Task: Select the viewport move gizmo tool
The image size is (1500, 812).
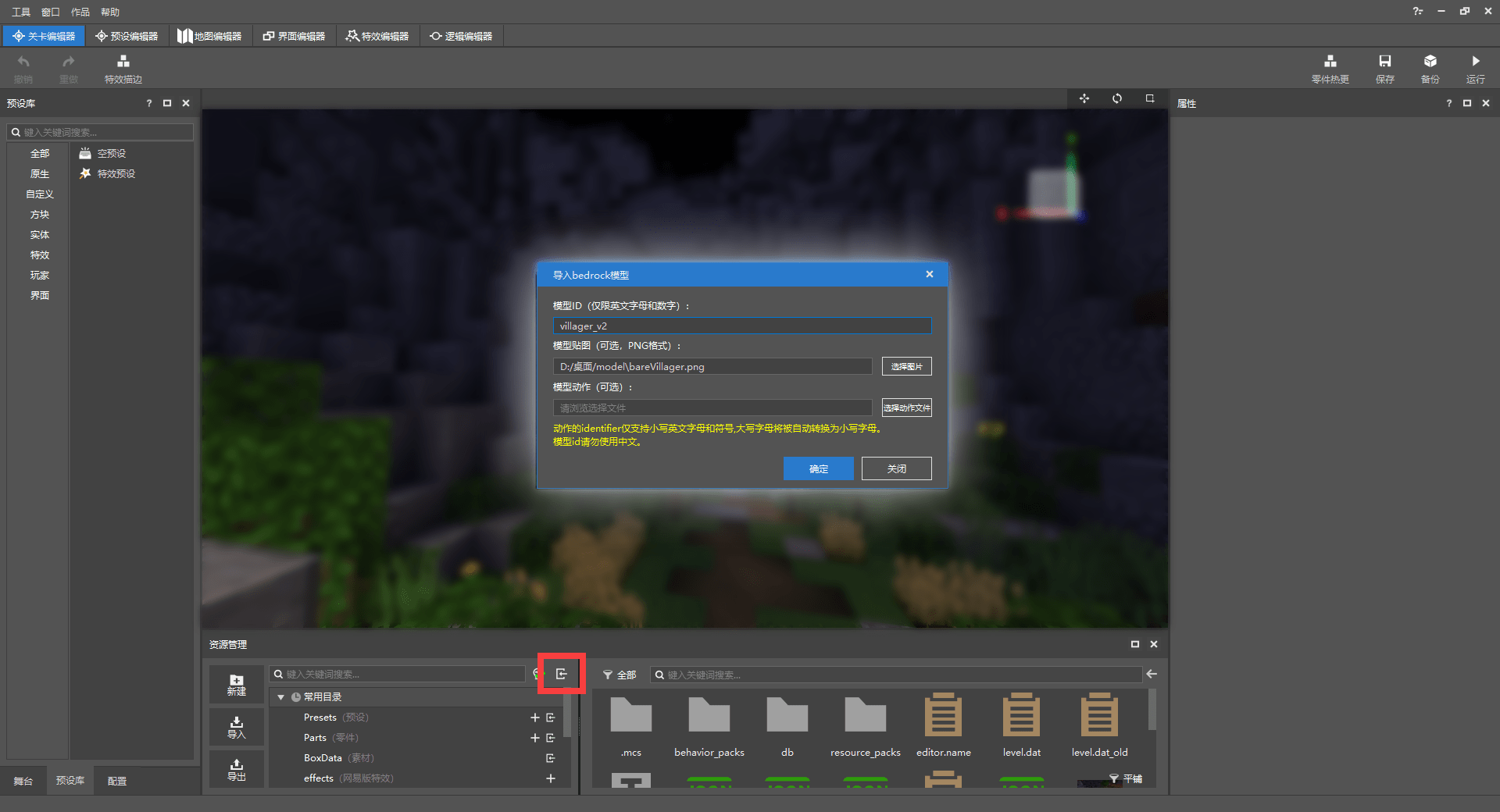Action: pyautogui.click(x=1084, y=98)
